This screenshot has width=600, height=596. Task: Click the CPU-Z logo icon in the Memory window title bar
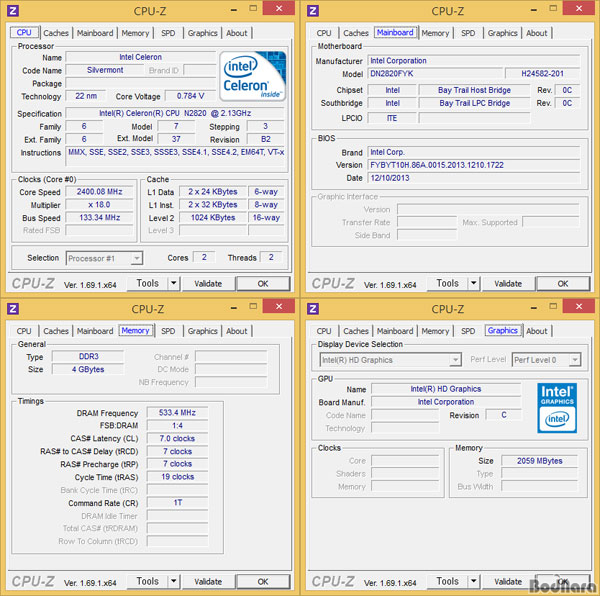[x=13, y=308]
